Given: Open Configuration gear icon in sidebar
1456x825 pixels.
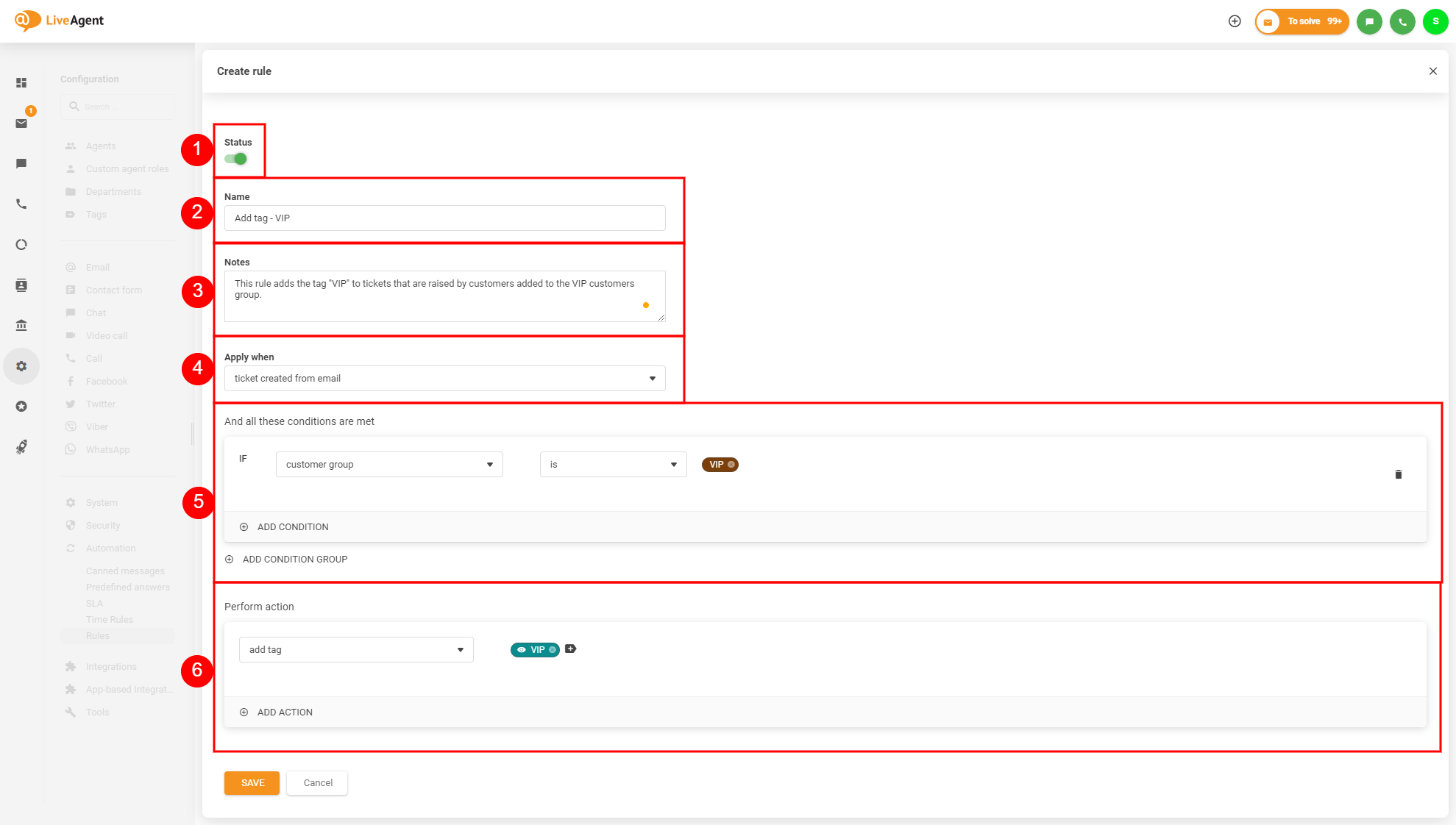Looking at the screenshot, I should 21,366.
